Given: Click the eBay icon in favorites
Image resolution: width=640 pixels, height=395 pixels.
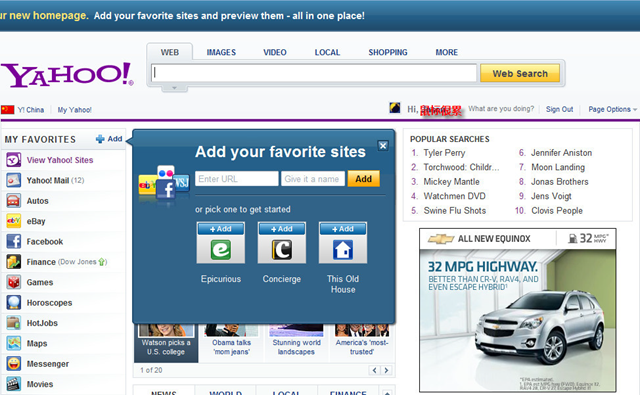Looking at the screenshot, I should point(13,221).
